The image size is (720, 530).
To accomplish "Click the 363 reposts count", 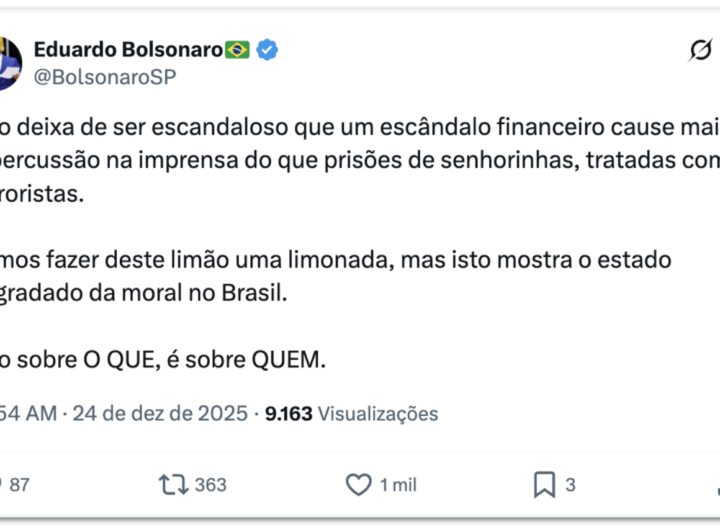I will [x=210, y=485].
